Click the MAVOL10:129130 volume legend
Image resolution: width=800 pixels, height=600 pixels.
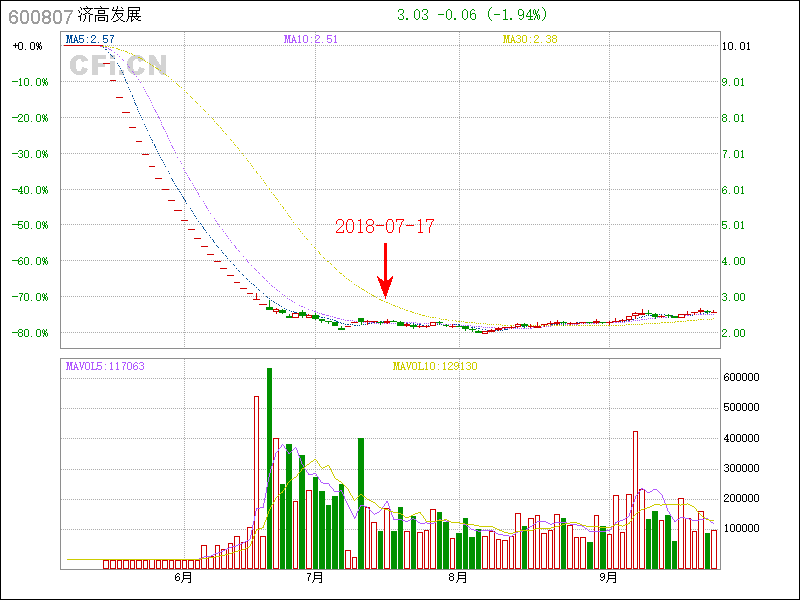click(x=434, y=366)
